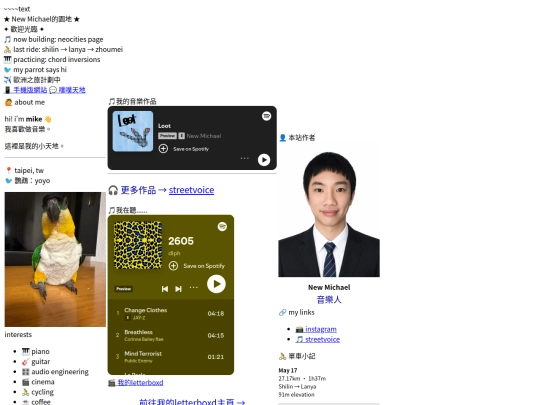Click the 單車小記 cycling notes heading
The height and width of the screenshot is (405, 540).
click(297, 356)
